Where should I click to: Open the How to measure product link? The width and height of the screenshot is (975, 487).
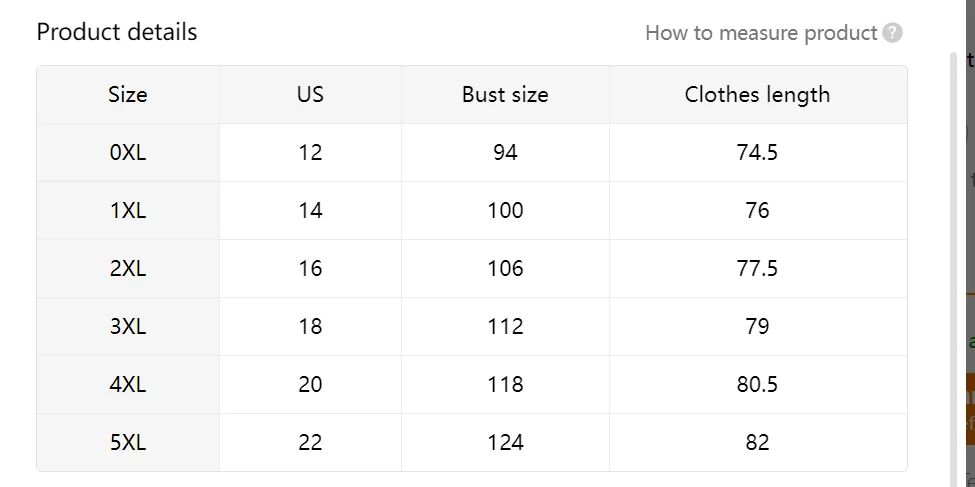[x=761, y=33]
